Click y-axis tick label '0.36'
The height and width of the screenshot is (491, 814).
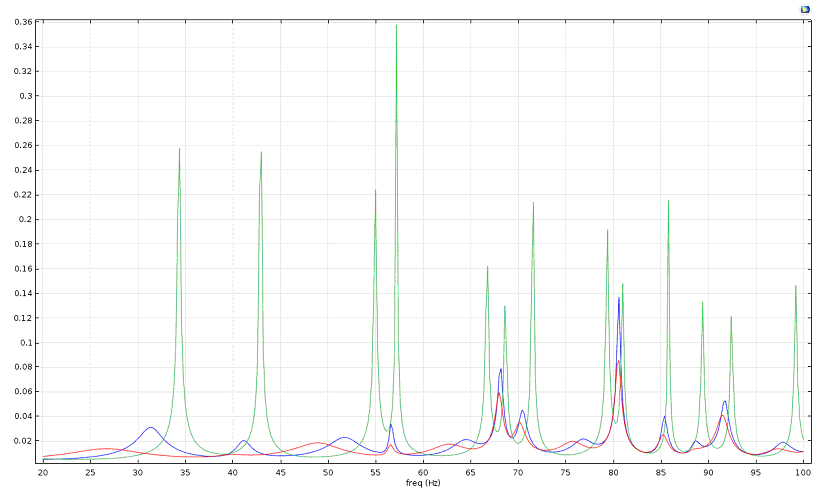(x=23, y=22)
